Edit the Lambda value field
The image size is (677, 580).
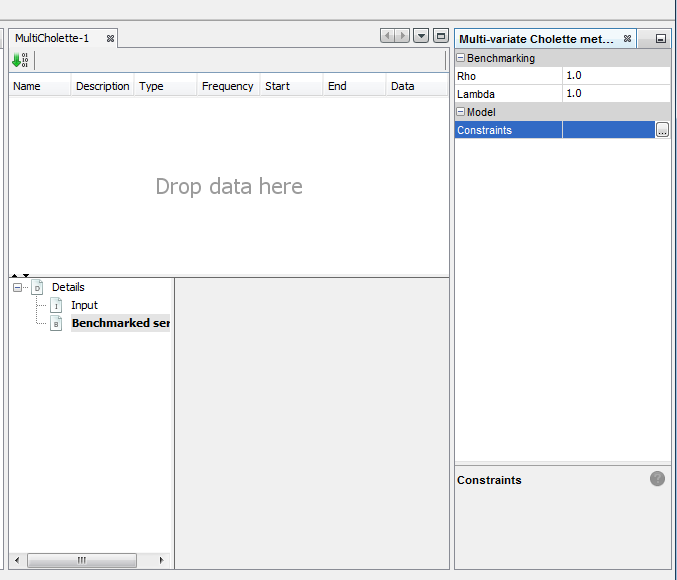pos(615,94)
